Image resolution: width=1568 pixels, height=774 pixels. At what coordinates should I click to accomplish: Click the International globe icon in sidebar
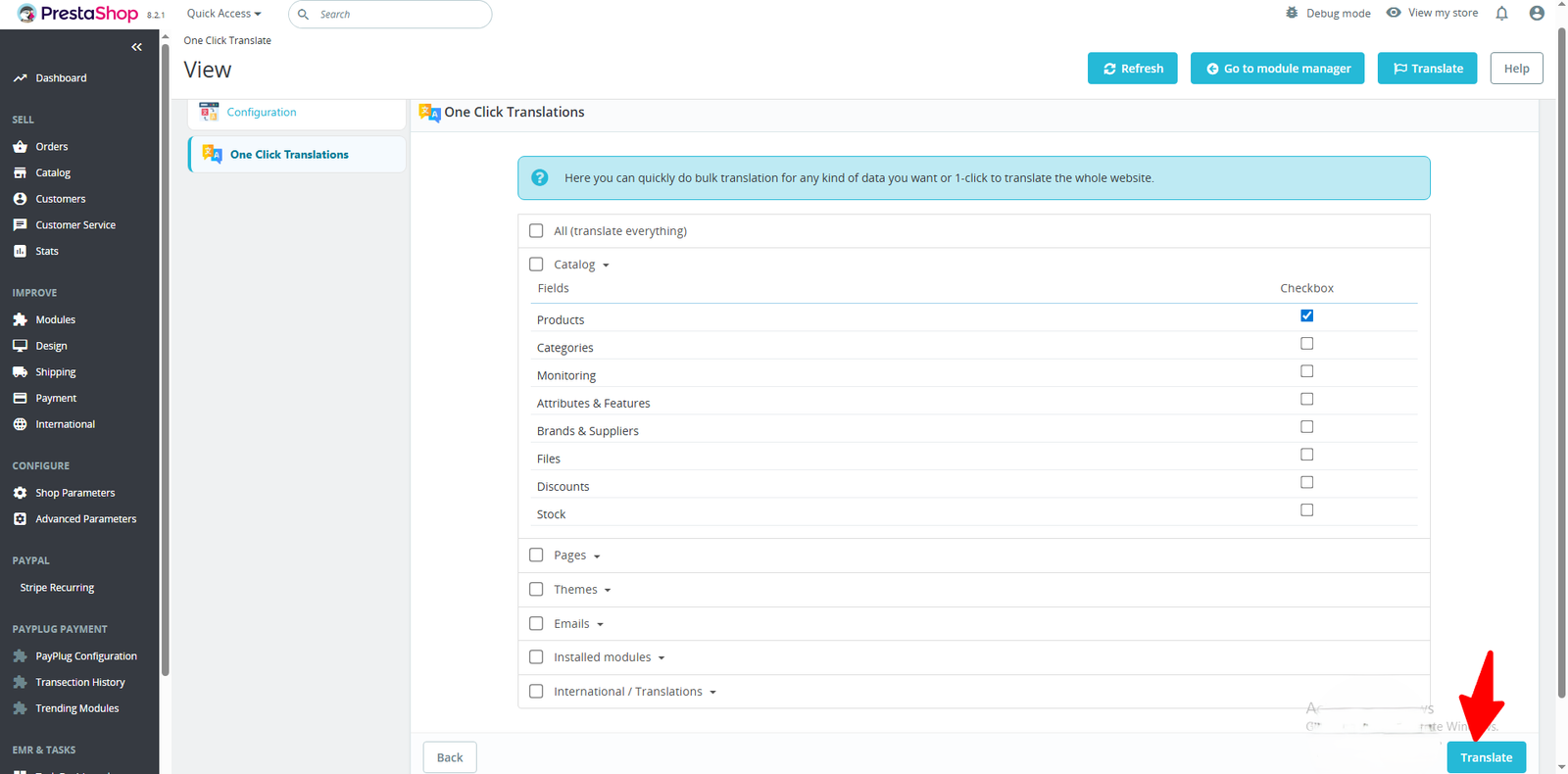point(20,424)
